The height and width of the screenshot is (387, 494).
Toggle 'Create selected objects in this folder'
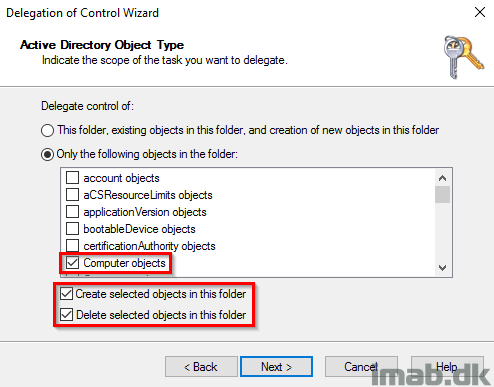pyautogui.click(x=66, y=294)
